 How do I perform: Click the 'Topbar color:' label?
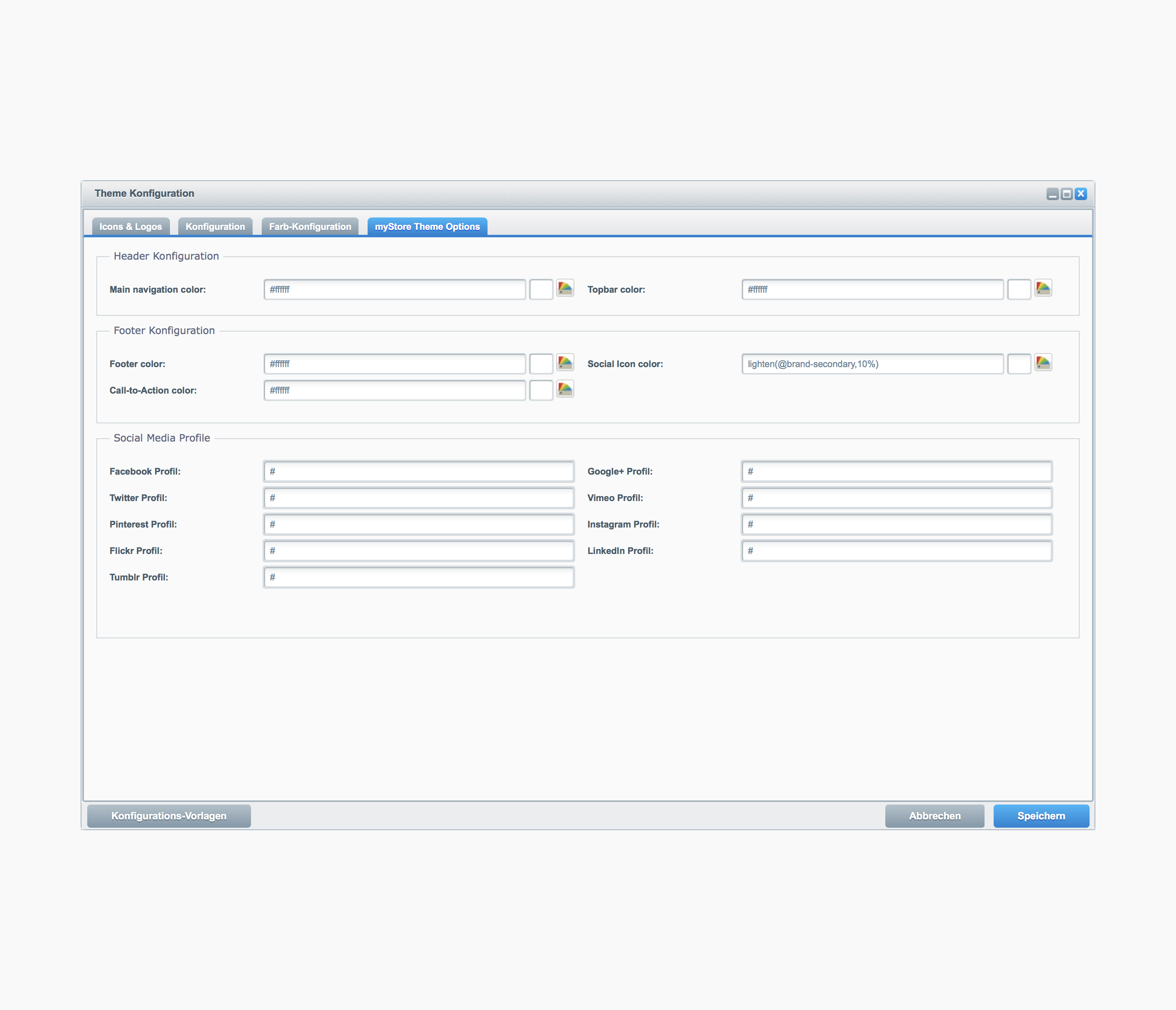click(617, 289)
